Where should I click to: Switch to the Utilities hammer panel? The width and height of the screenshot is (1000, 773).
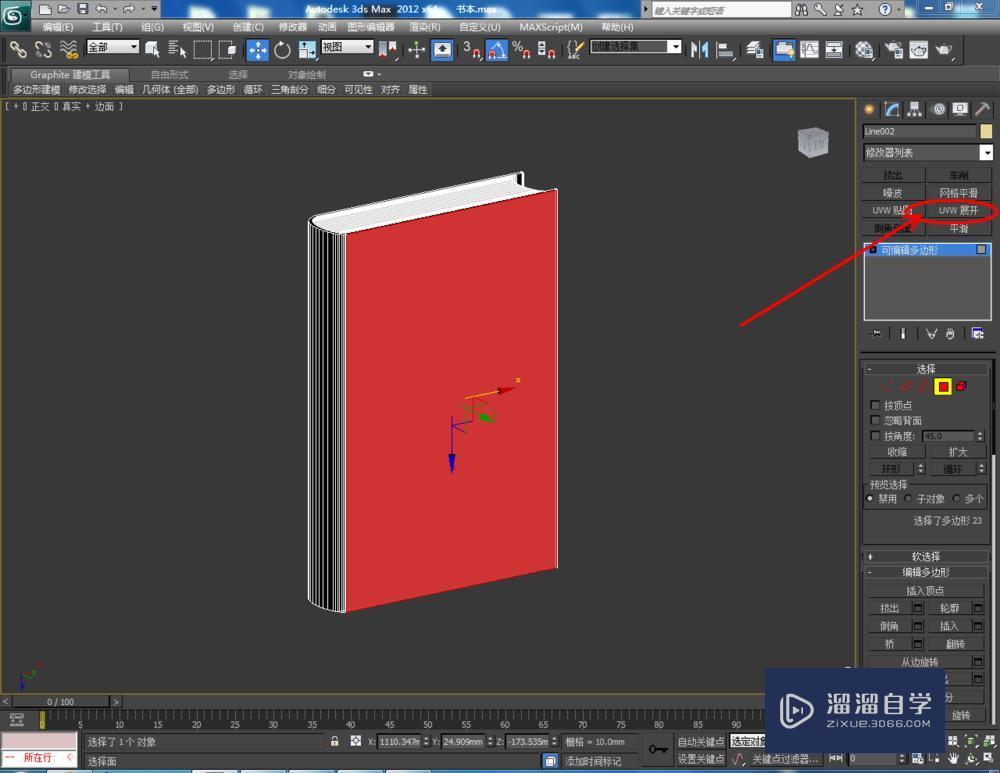[x=983, y=110]
